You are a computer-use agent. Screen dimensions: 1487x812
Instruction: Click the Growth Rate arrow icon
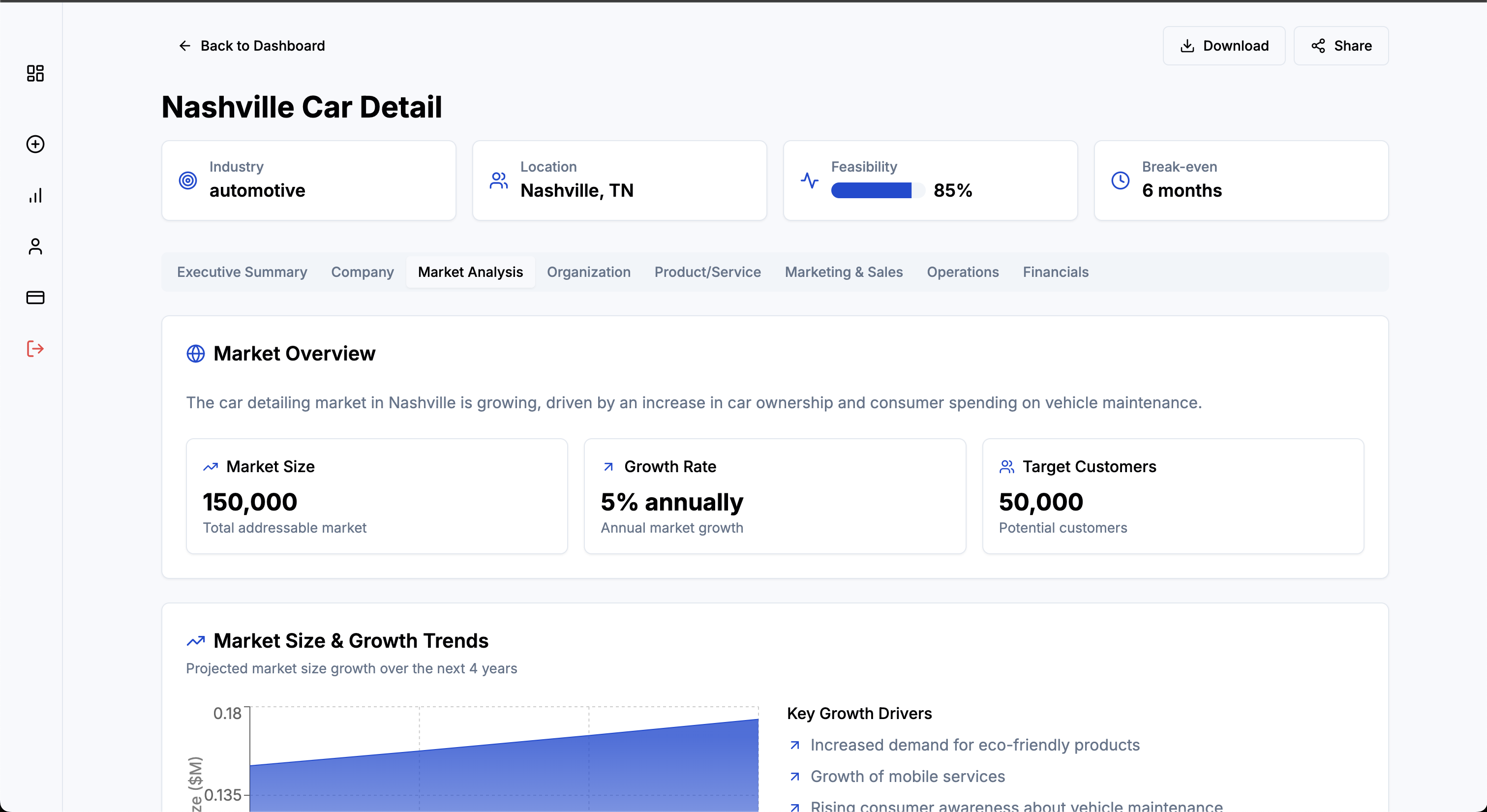(x=608, y=467)
